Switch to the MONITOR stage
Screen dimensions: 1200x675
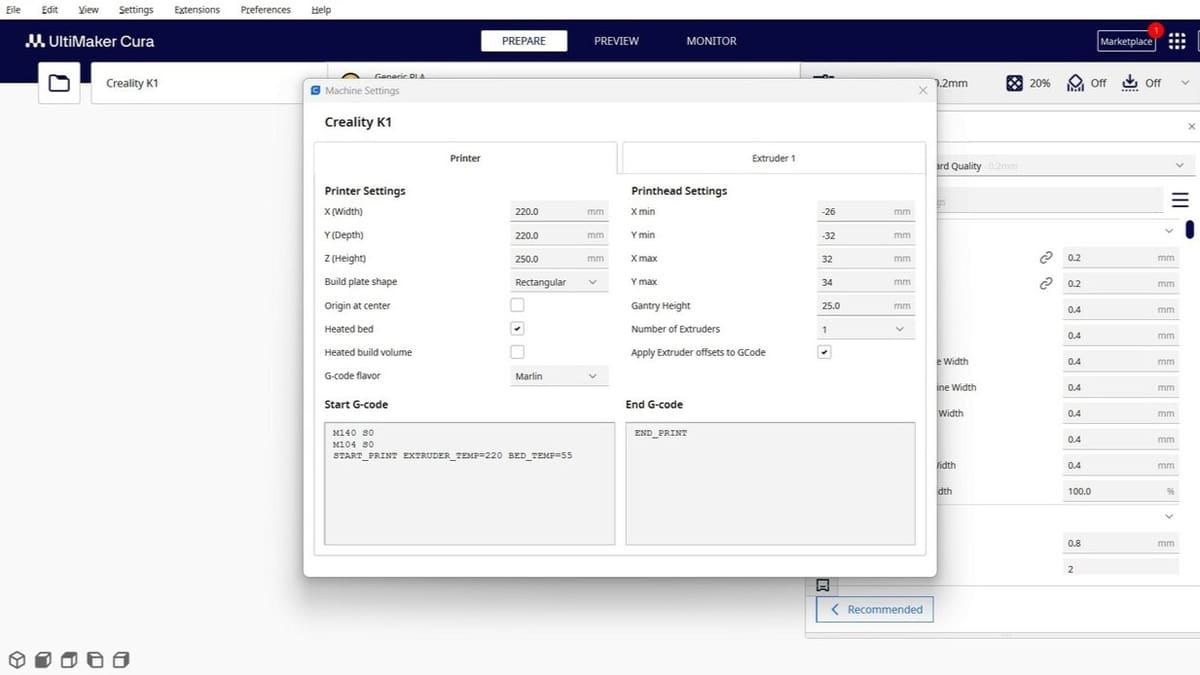tap(711, 41)
